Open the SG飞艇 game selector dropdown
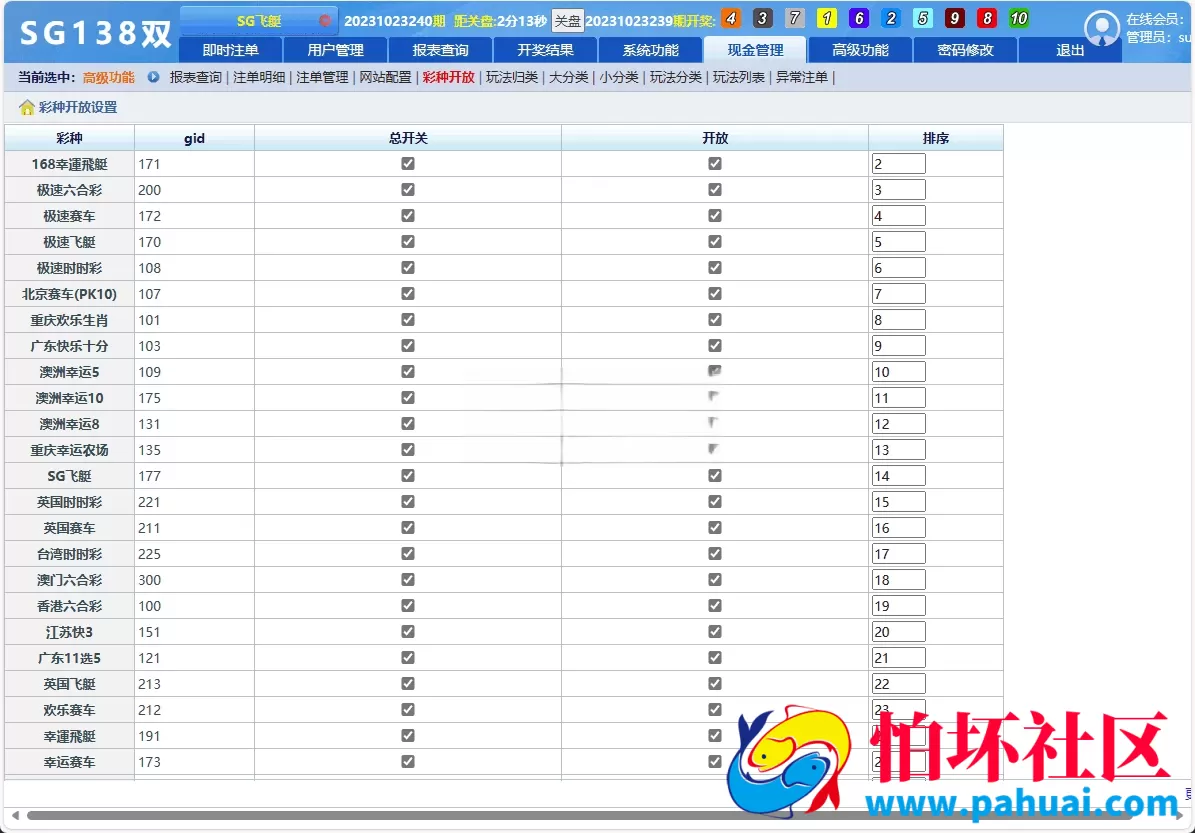Viewport: 1195px width, 833px height. [x=258, y=21]
